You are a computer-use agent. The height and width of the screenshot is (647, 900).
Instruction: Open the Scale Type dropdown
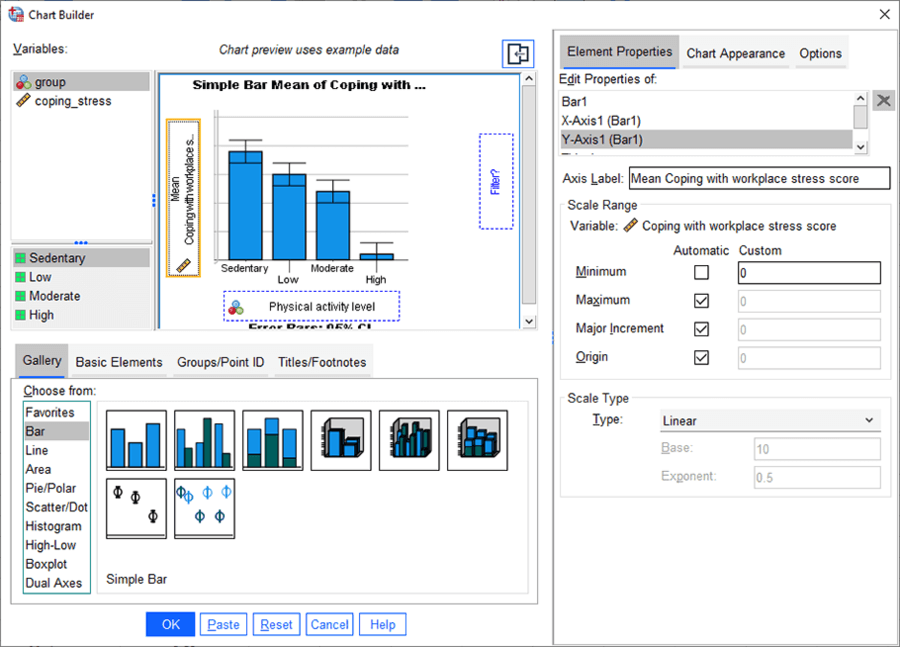pos(769,421)
